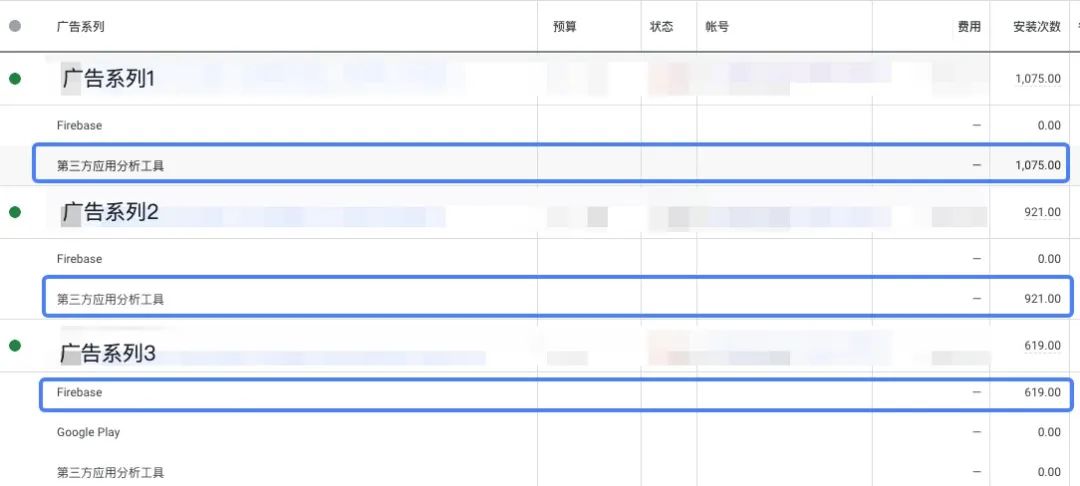Sort by 安装次数 column header

(1037, 27)
